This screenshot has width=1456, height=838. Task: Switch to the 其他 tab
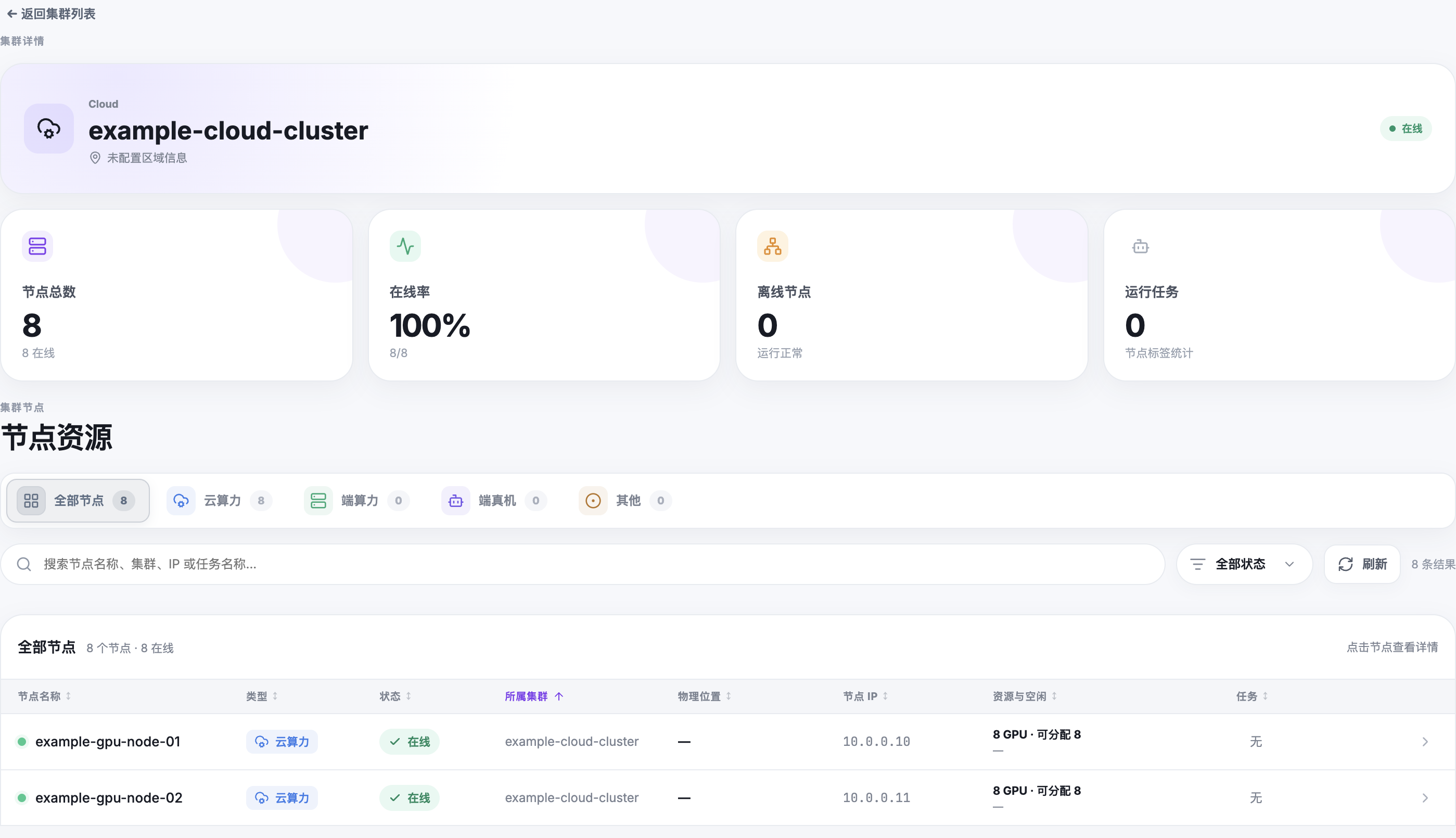click(x=625, y=501)
